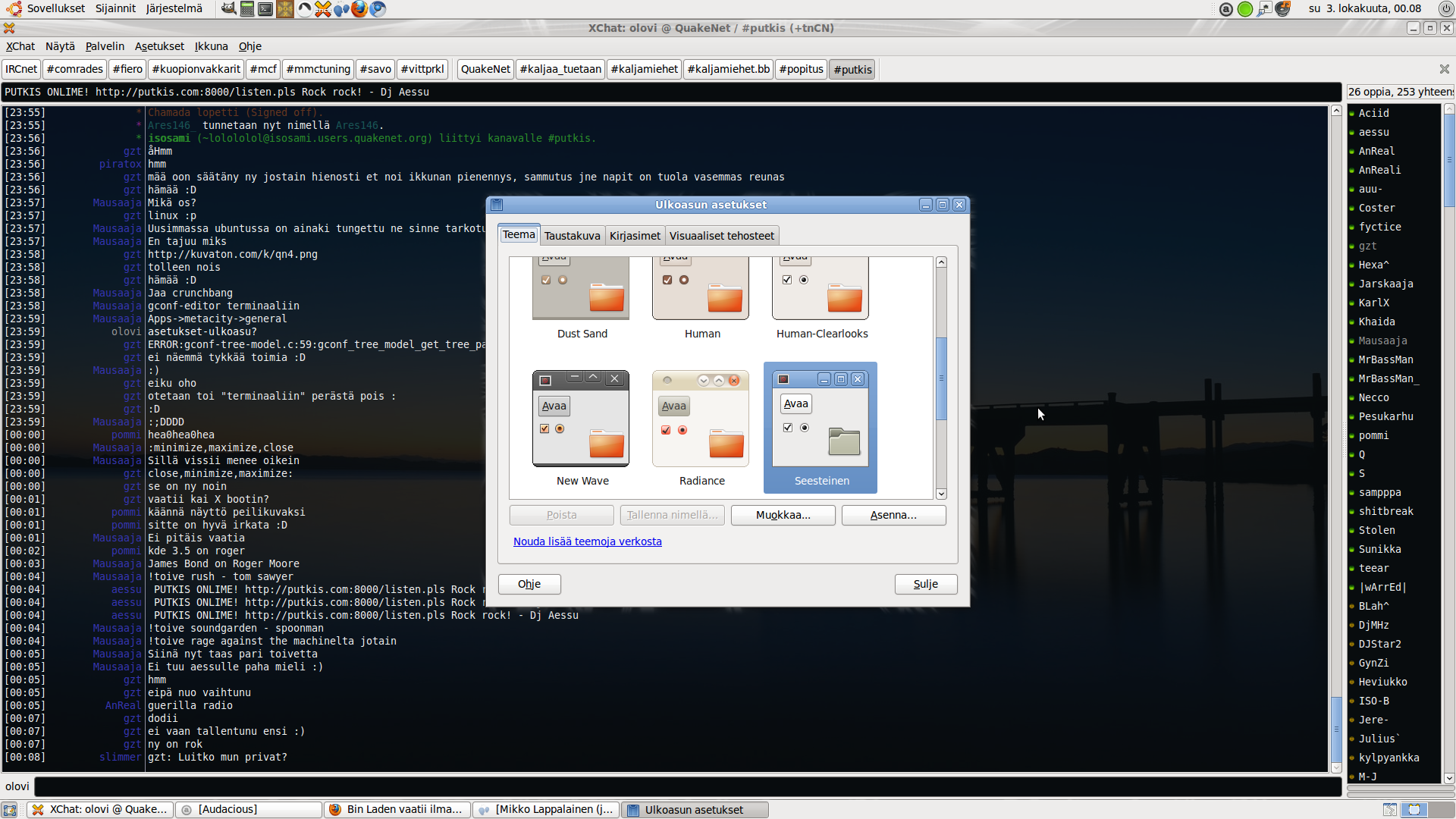Launch Firefox from the top panel
The image size is (1456, 819).
359,8
